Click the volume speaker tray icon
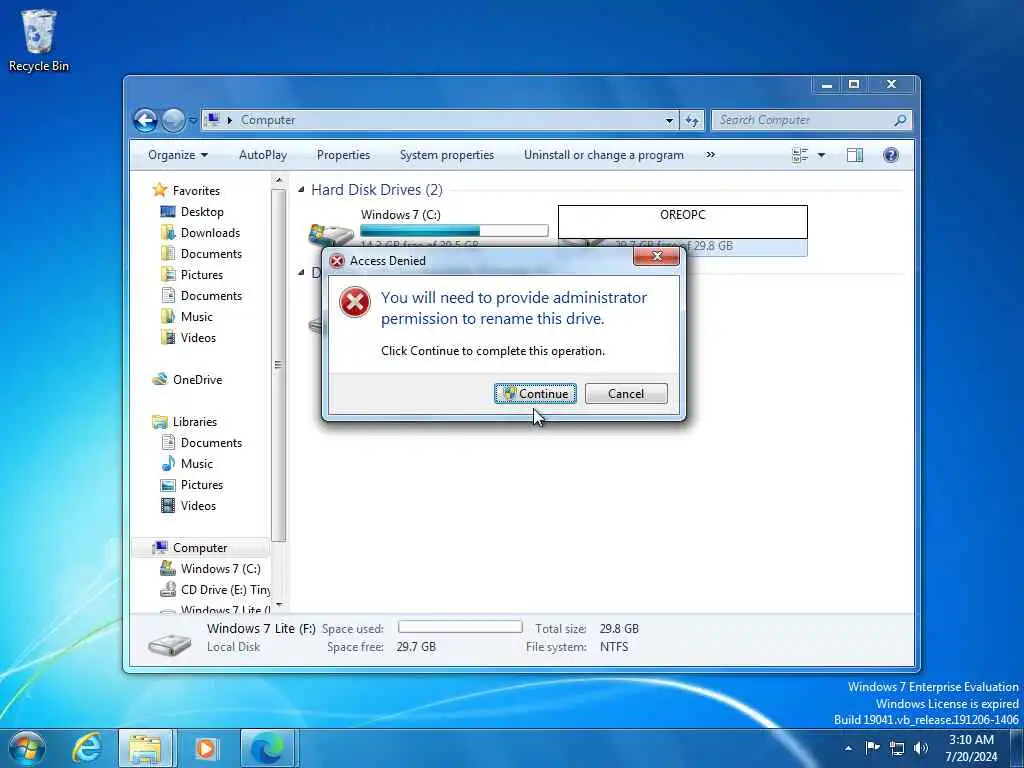Image resolution: width=1024 pixels, height=768 pixels. click(x=921, y=748)
